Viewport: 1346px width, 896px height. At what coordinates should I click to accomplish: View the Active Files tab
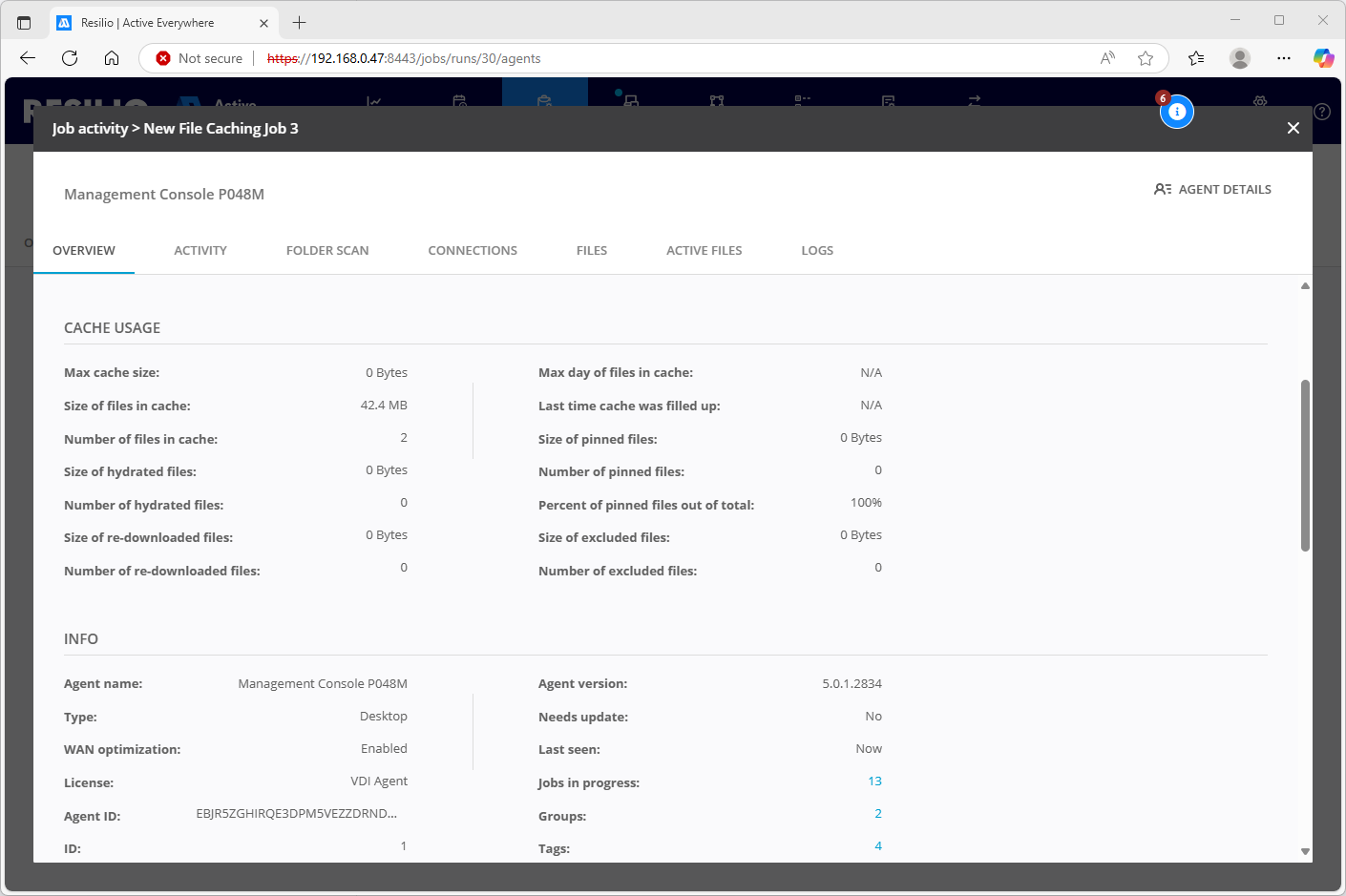tap(704, 250)
